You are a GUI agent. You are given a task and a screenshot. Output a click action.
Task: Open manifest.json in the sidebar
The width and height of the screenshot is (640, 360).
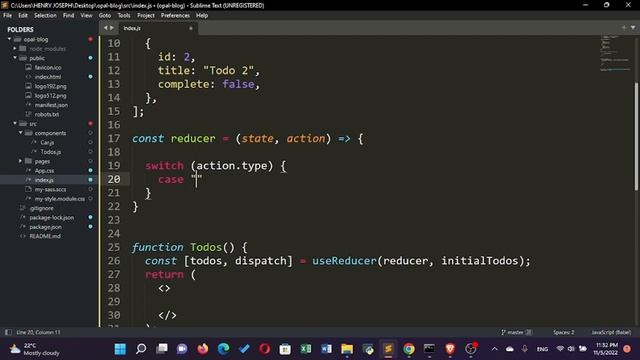click(51, 105)
